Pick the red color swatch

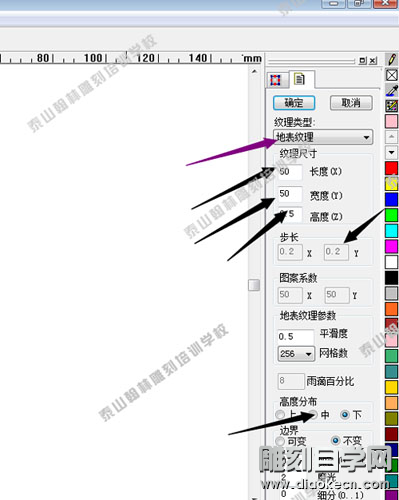pos(392,168)
